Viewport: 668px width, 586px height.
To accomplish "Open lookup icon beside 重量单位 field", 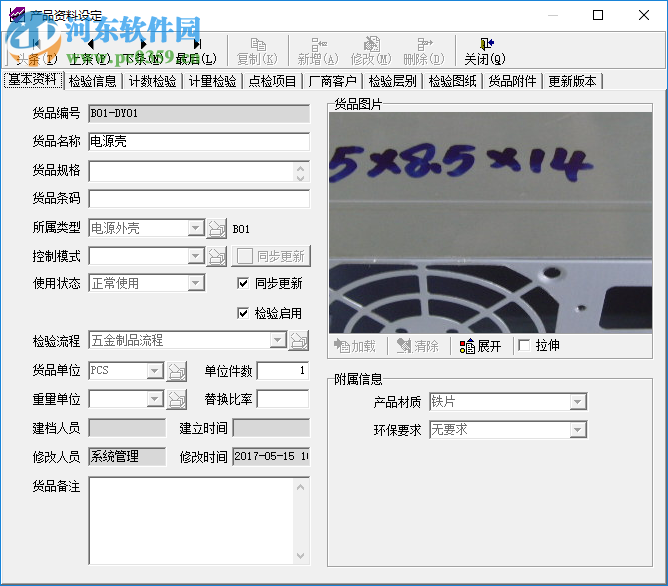I will 176,399.
